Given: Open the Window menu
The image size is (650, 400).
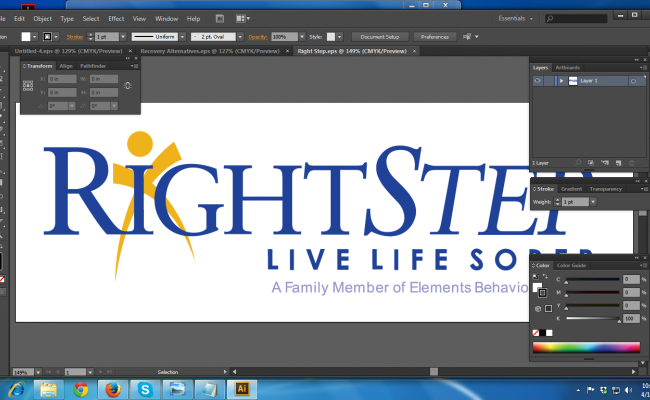Looking at the screenshot, I should (166, 19).
